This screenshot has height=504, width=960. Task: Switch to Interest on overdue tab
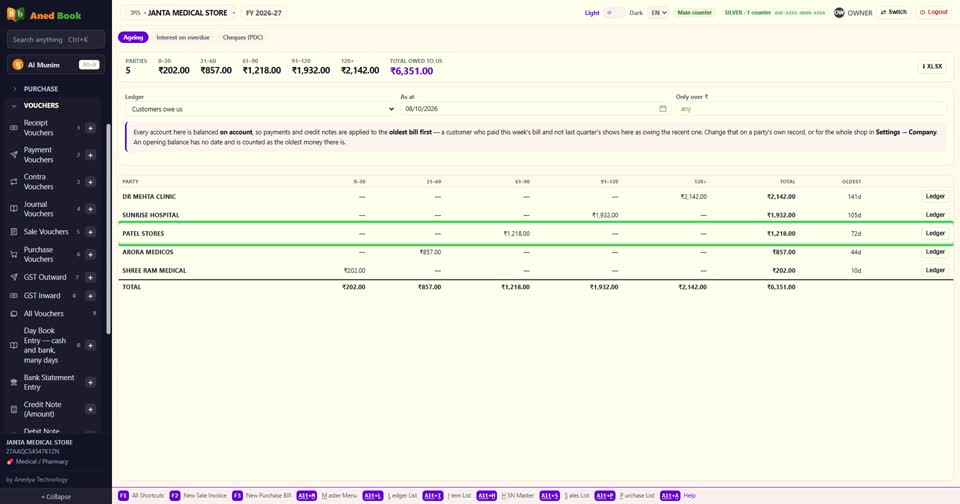(182, 37)
